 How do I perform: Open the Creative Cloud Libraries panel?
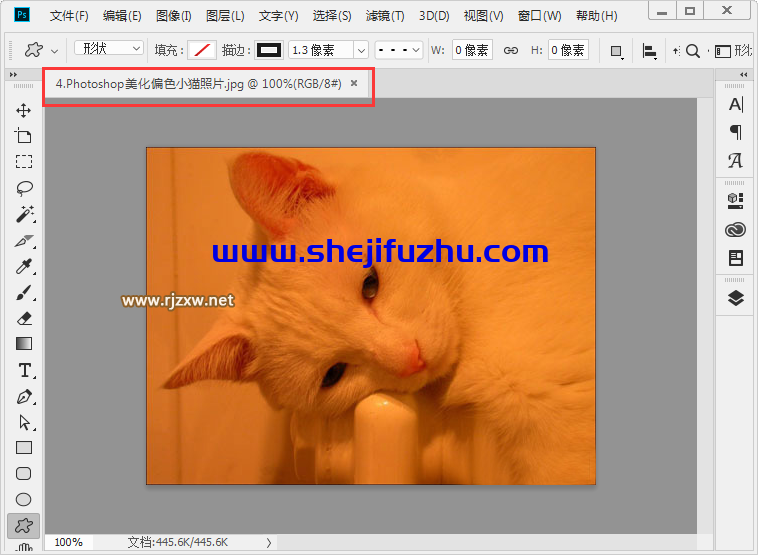(735, 230)
